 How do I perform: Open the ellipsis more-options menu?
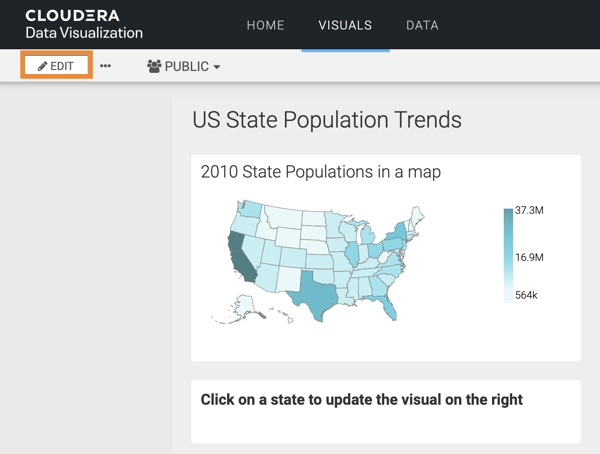pyautogui.click(x=106, y=66)
